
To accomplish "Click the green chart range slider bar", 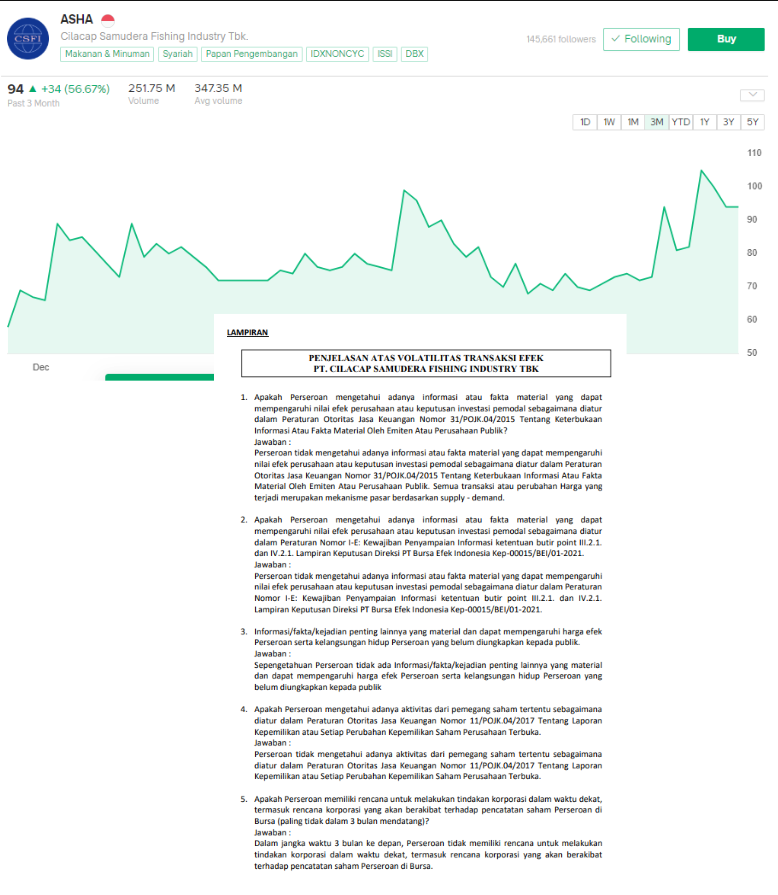I will tap(159, 377).
